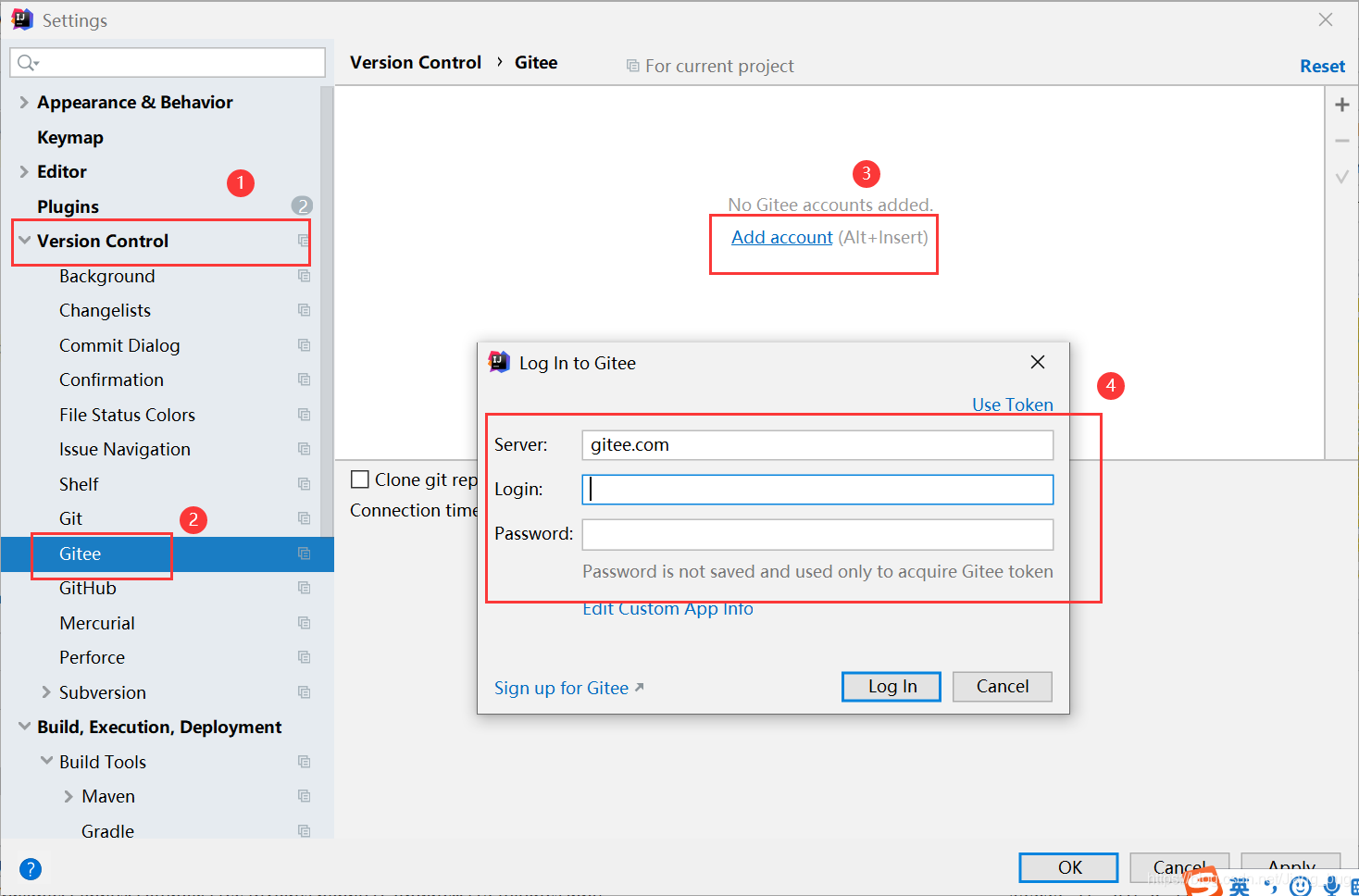Click project-level icon in Commit Dialog row

click(x=304, y=345)
